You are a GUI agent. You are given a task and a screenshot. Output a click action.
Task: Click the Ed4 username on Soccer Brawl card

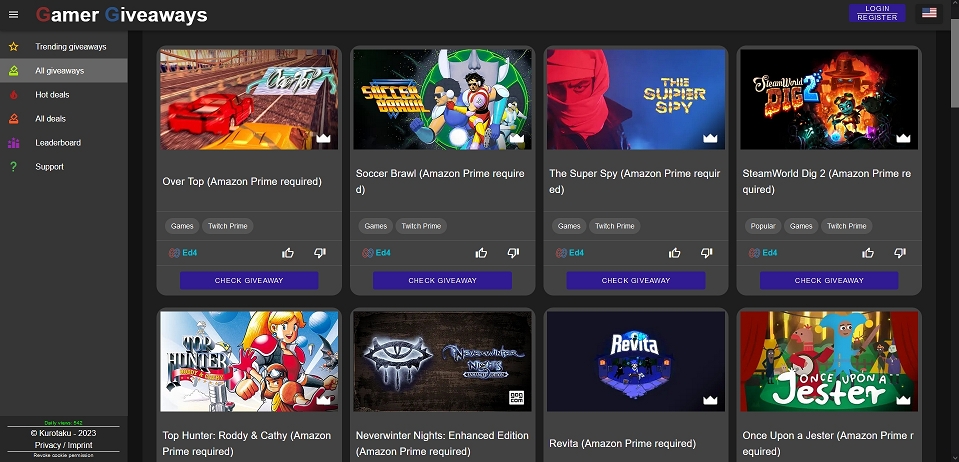coord(383,253)
